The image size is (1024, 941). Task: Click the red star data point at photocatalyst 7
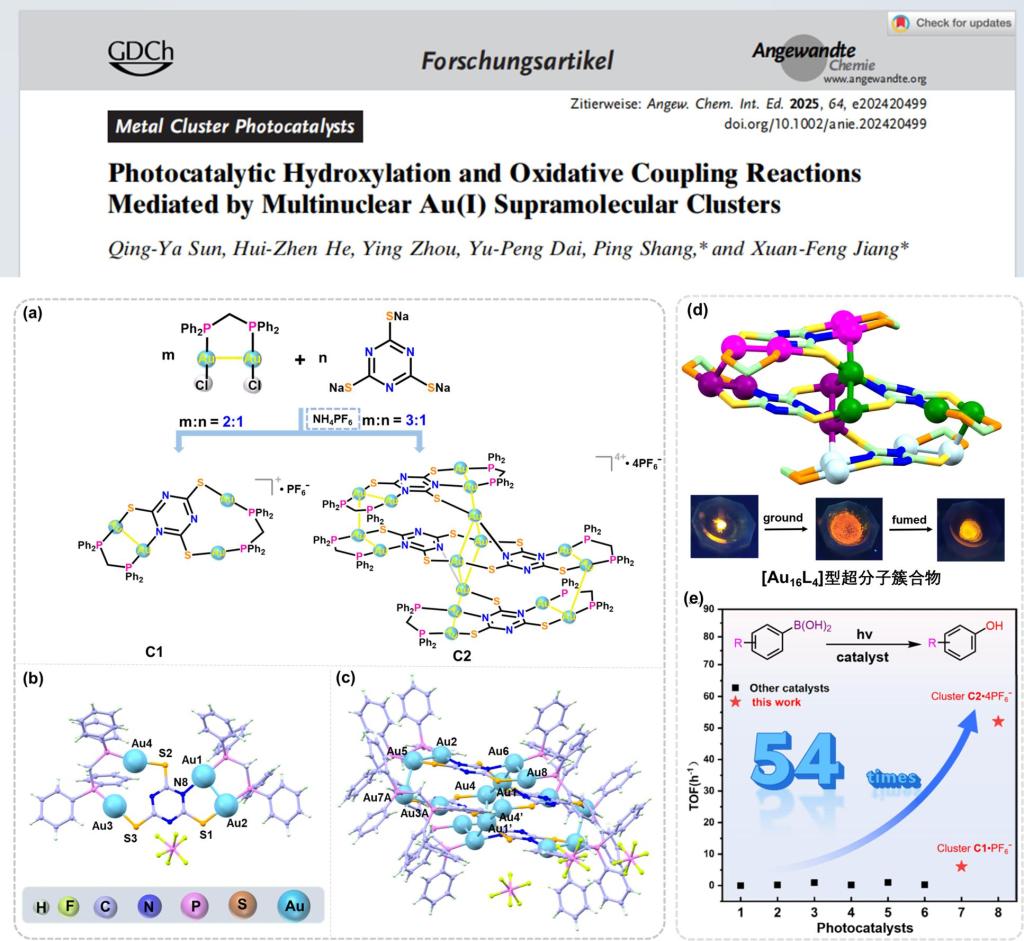(x=961, y=867)
